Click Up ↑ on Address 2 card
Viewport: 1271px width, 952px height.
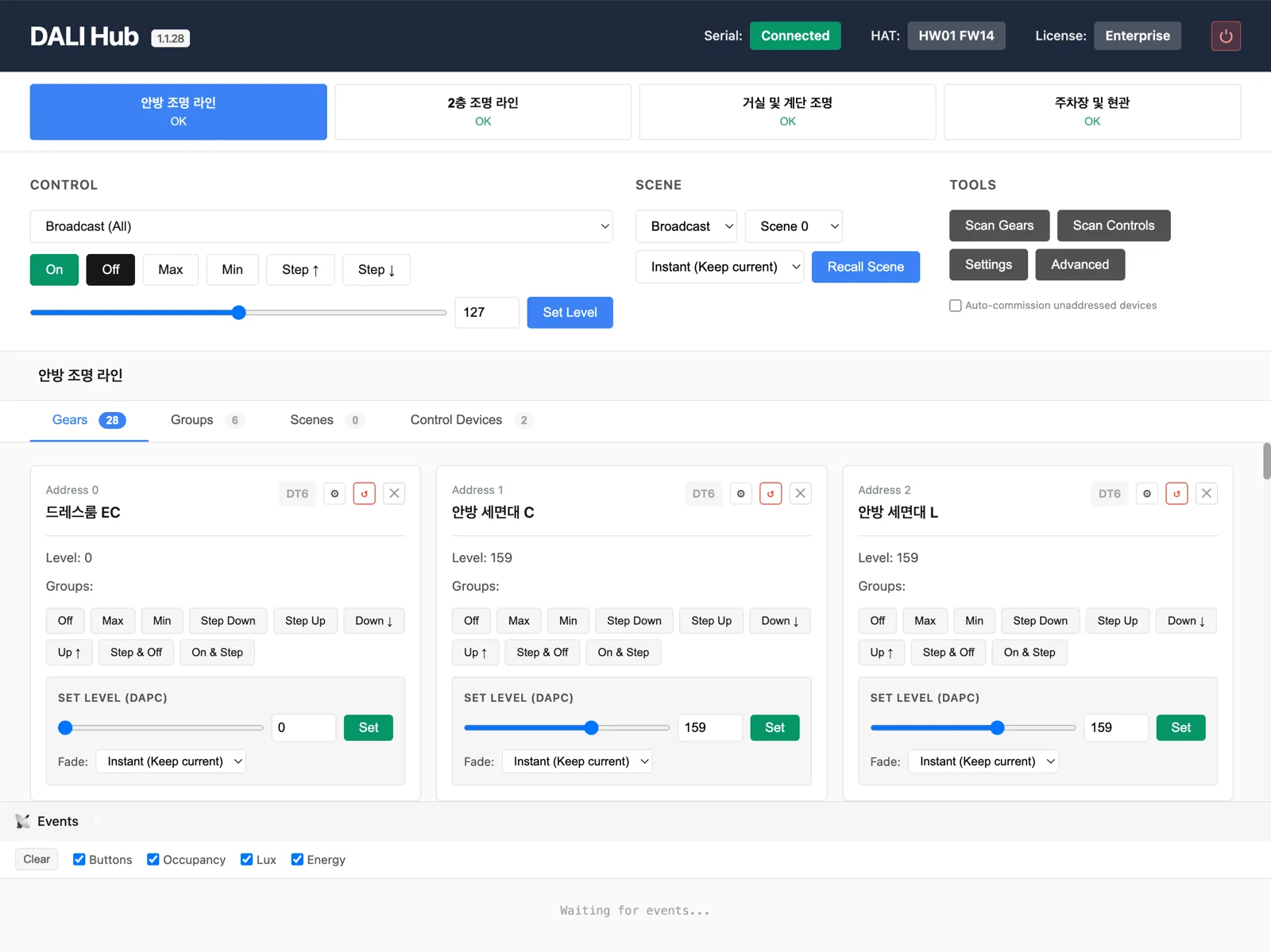[x=882, y=652]
